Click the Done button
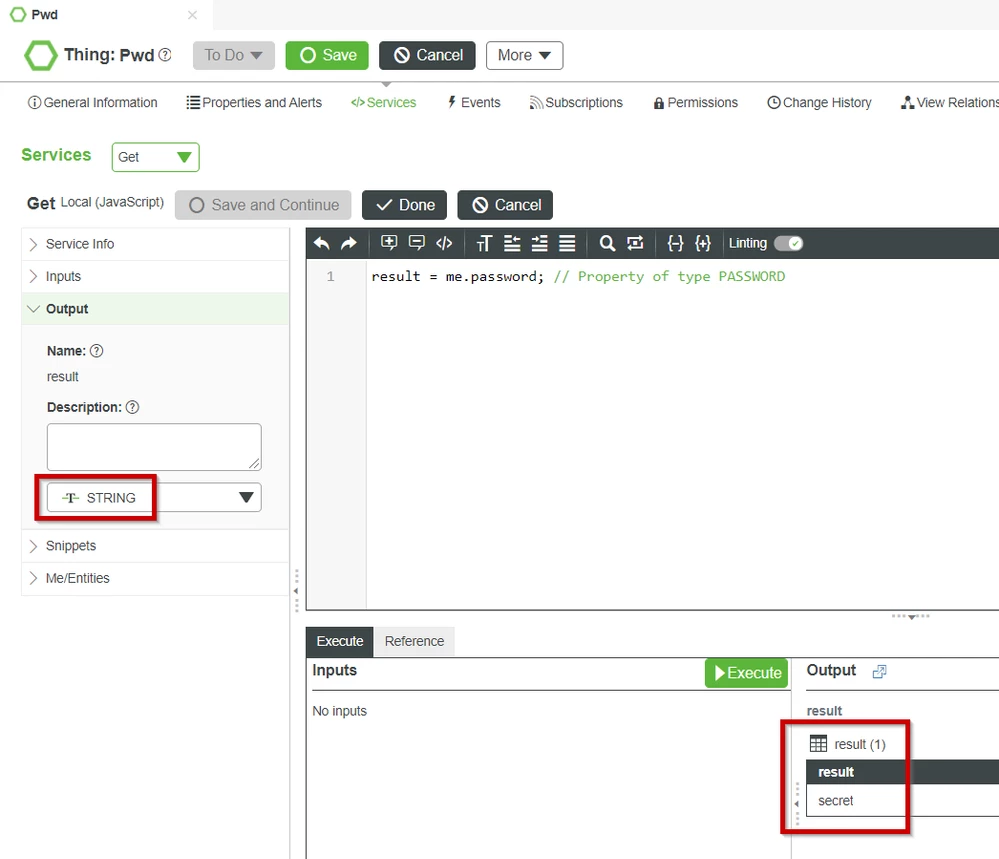 (x=405, y=205)
